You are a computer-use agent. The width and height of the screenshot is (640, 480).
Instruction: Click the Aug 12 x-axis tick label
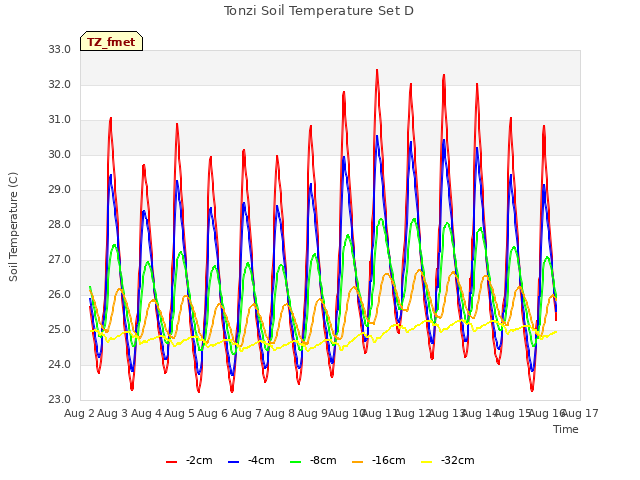click(x=413, y=413)
